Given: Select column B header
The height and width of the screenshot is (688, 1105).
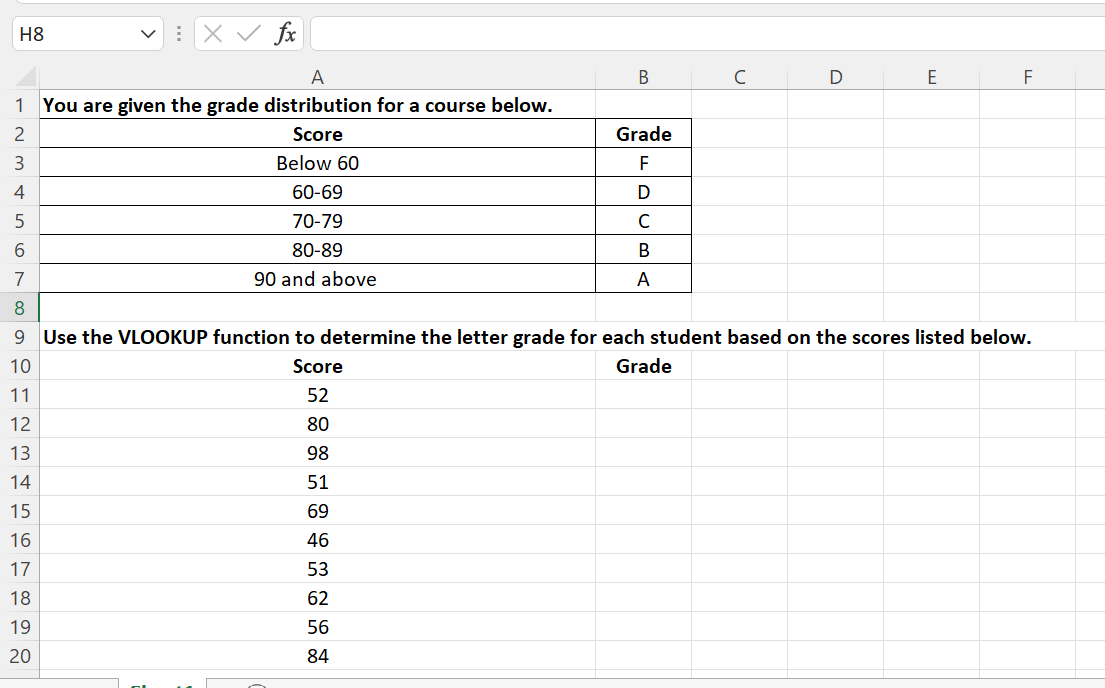Looking at the screenshot, I should [643, 76].
